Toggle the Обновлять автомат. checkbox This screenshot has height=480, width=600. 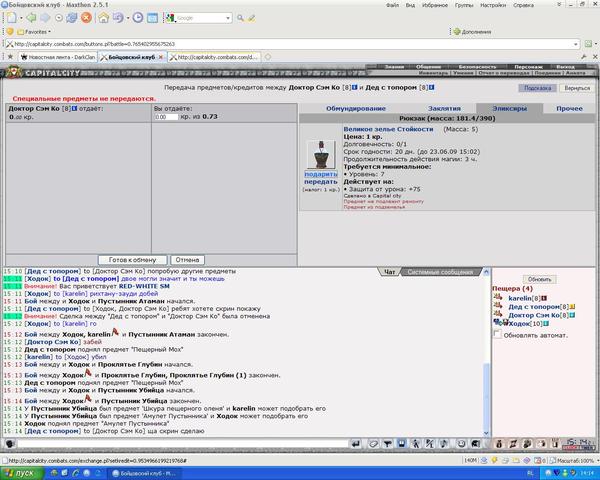(497, 334)
